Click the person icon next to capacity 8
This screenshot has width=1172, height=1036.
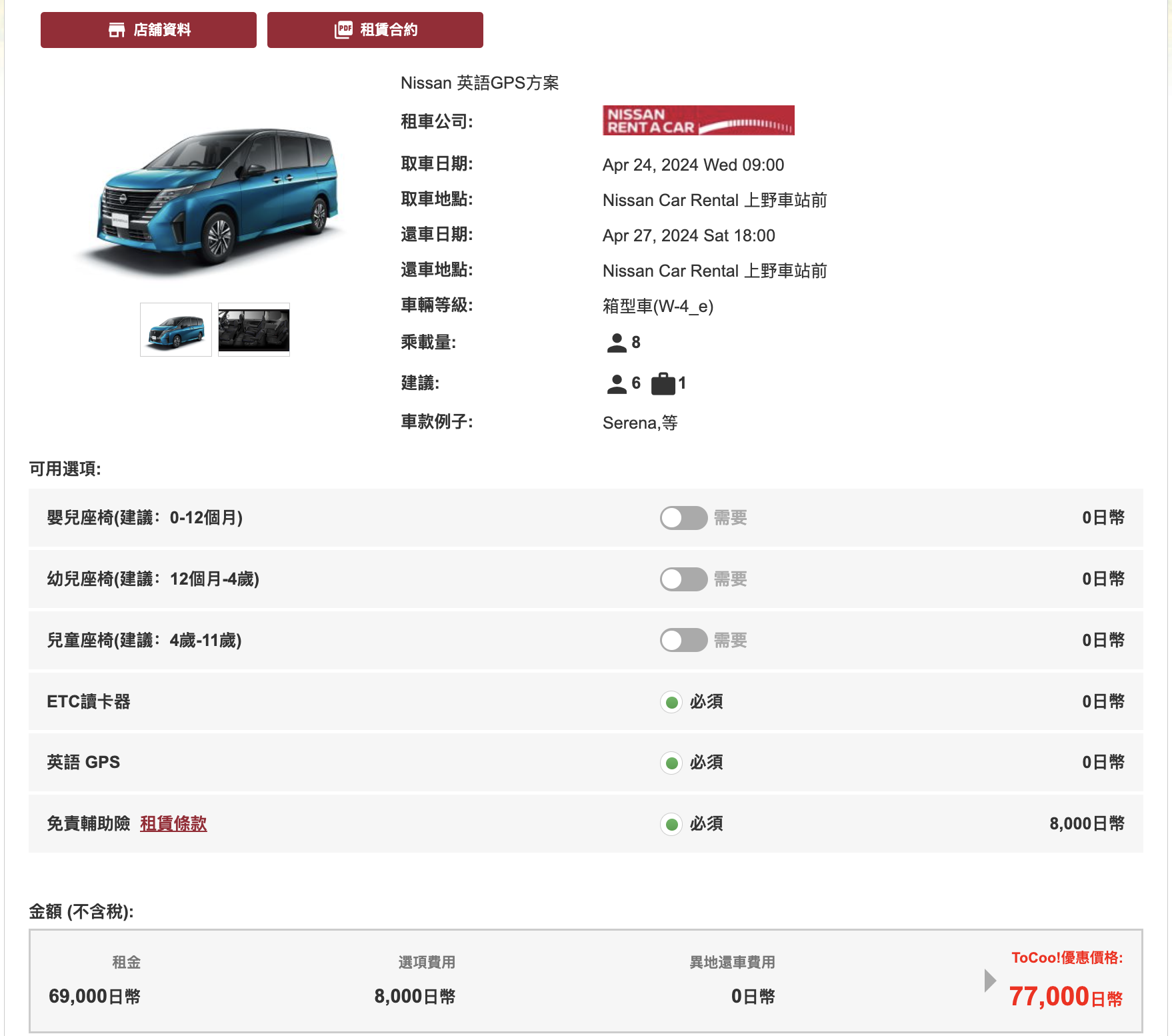click(617, 343)
